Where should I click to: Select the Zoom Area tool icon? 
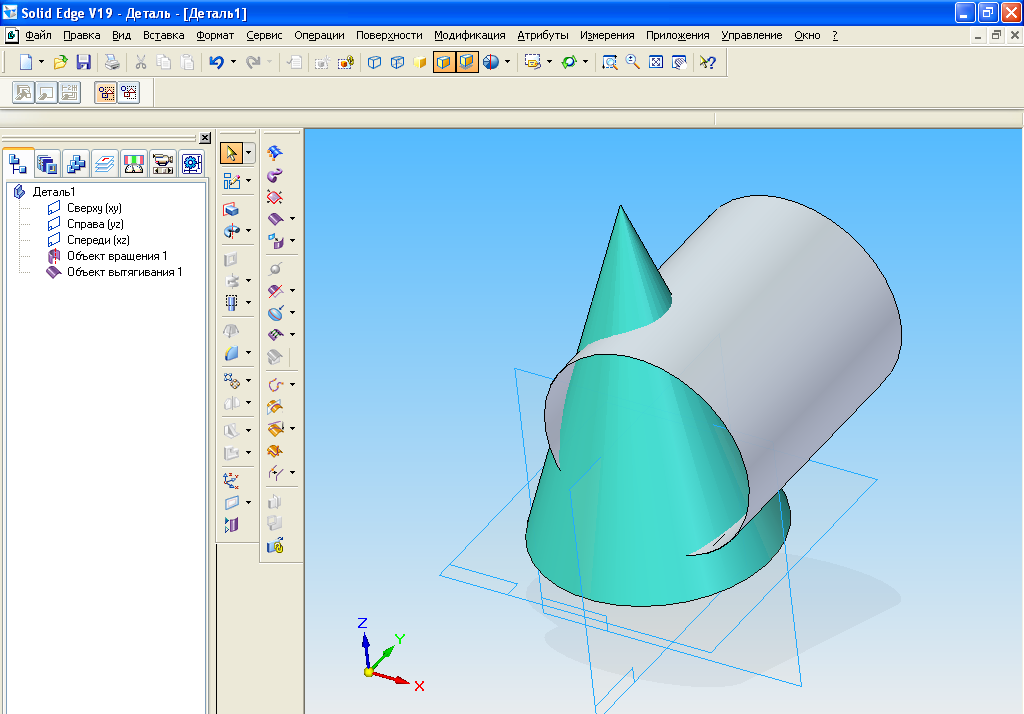609,62
